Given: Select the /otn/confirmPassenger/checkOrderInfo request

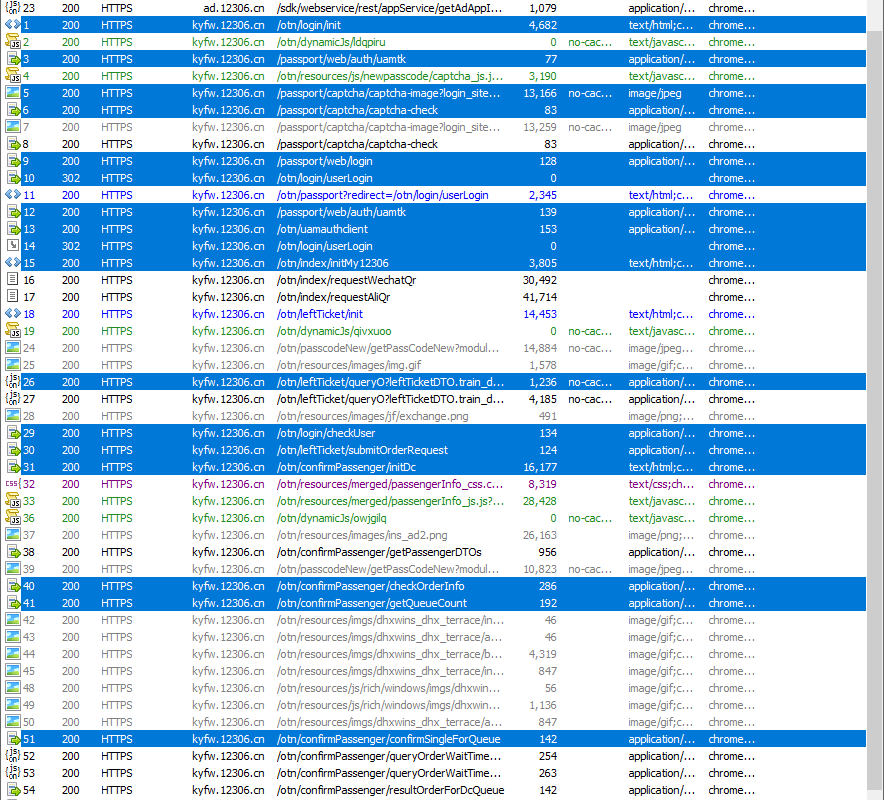Looking at the screenshot, I should coord(433,586).
